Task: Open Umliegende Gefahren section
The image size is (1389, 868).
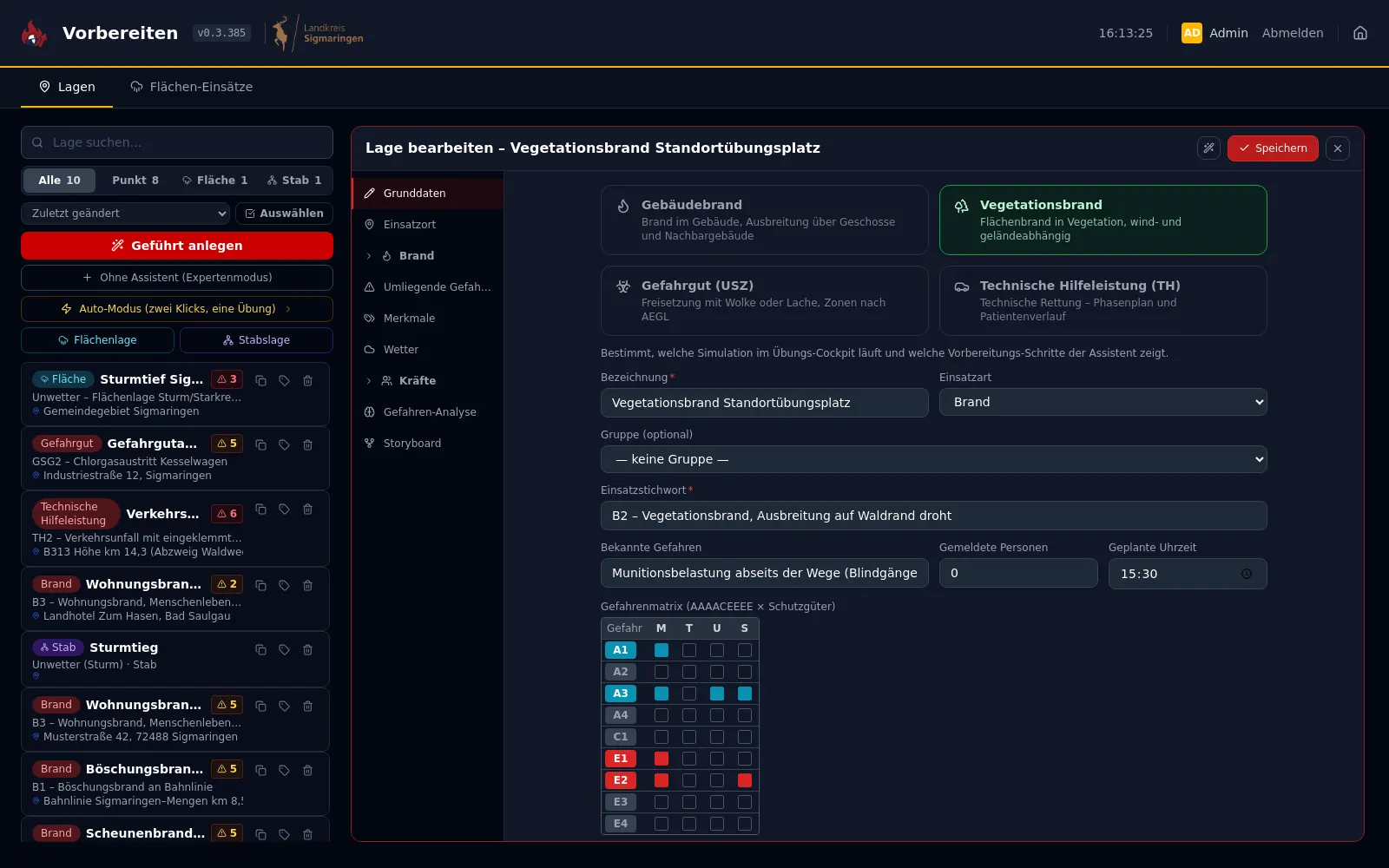Action: [427, 287]
